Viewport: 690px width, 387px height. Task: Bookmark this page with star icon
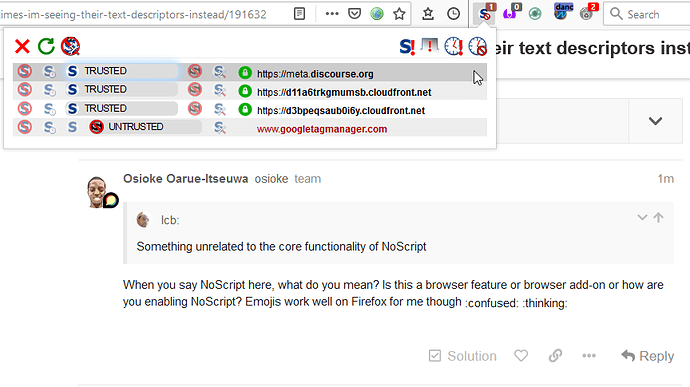tap(399, 14)
